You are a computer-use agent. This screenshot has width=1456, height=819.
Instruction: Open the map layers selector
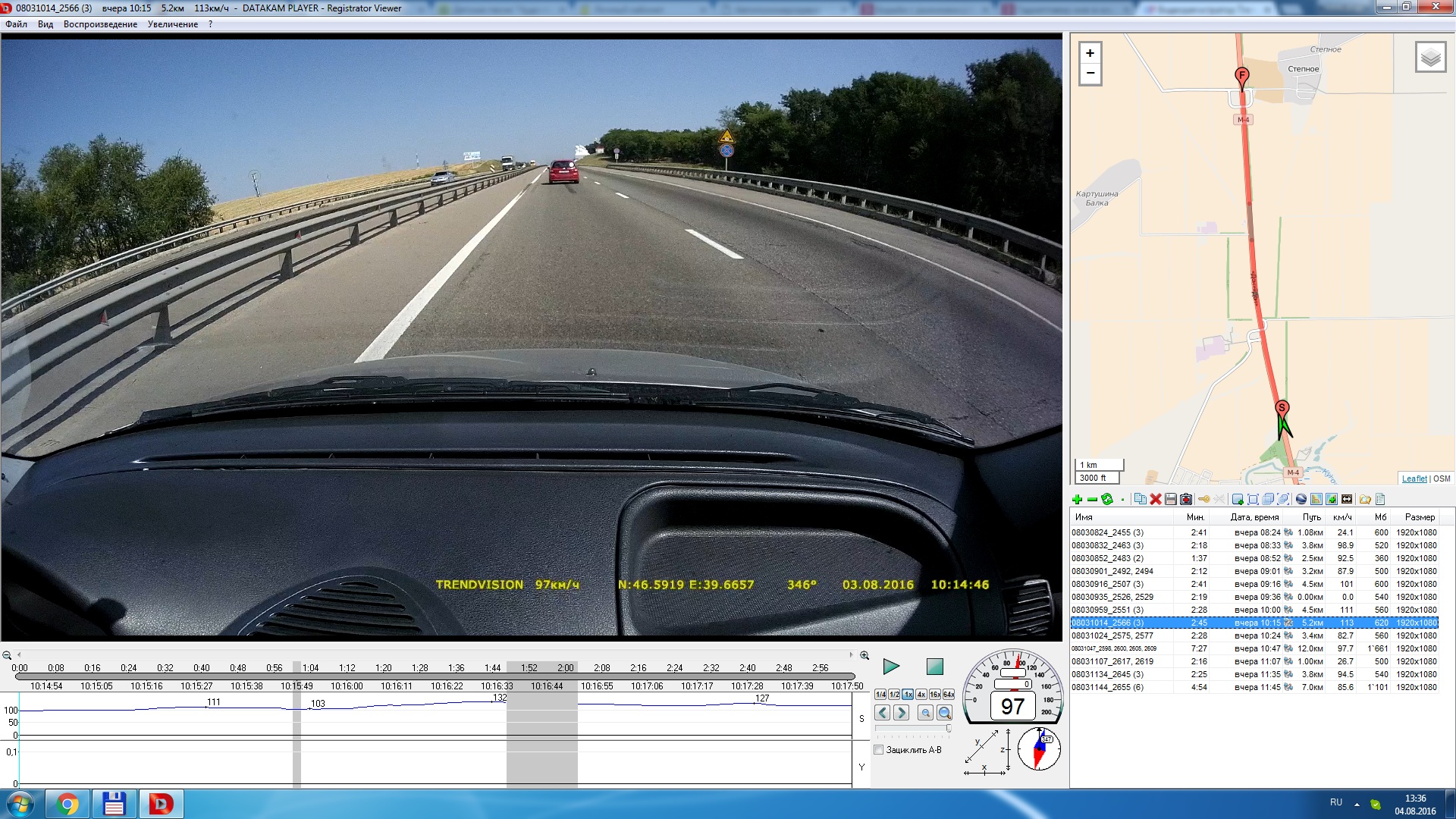[1430, 58]
